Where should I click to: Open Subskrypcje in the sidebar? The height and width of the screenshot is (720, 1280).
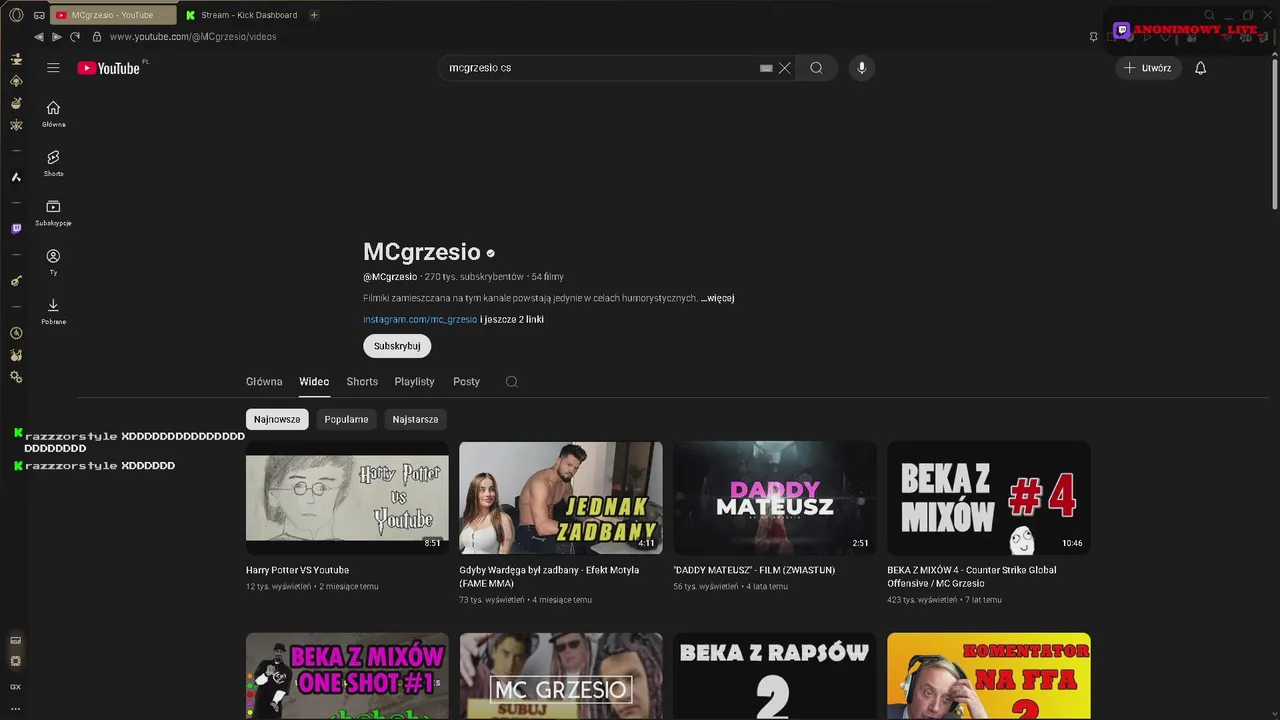tap(53, 213)
